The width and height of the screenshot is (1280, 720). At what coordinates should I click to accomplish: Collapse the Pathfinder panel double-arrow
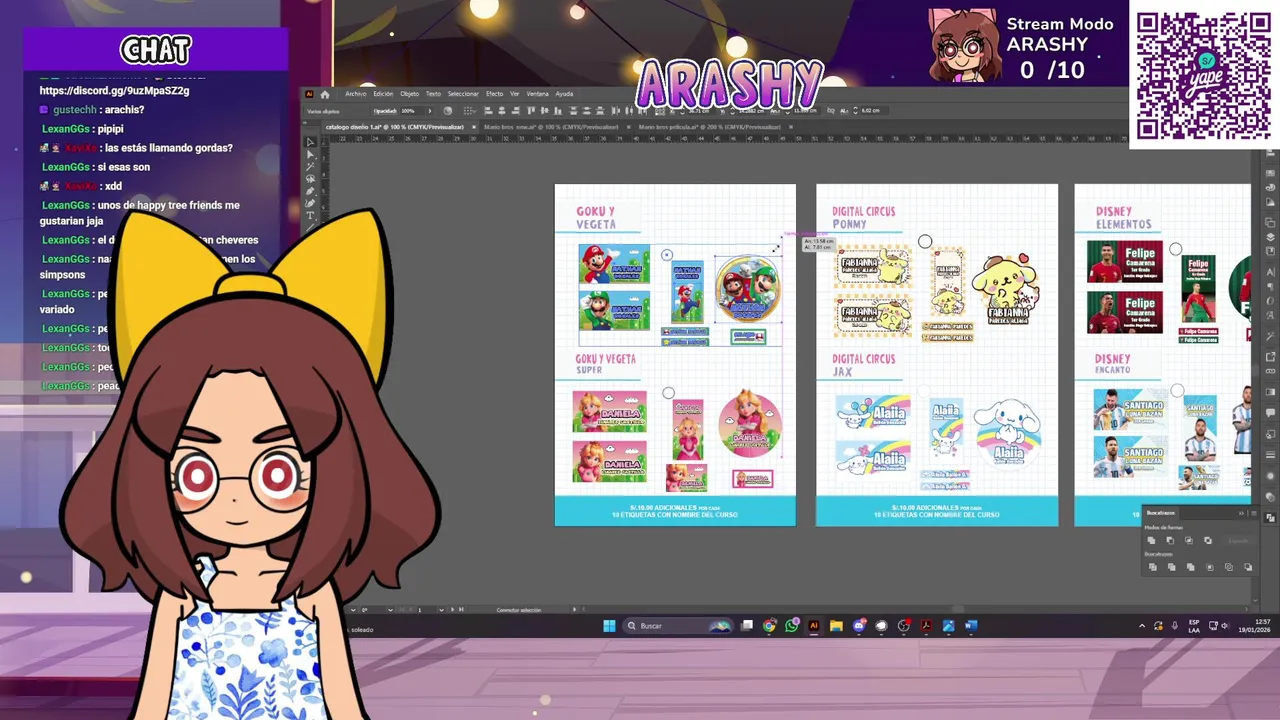pos(1241,513)
